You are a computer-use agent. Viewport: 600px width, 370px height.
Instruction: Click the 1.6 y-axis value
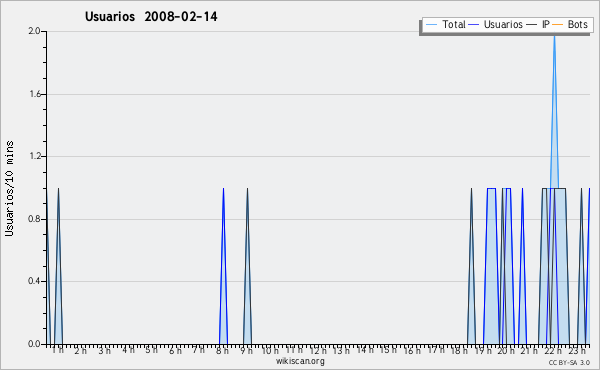[35, 94]
